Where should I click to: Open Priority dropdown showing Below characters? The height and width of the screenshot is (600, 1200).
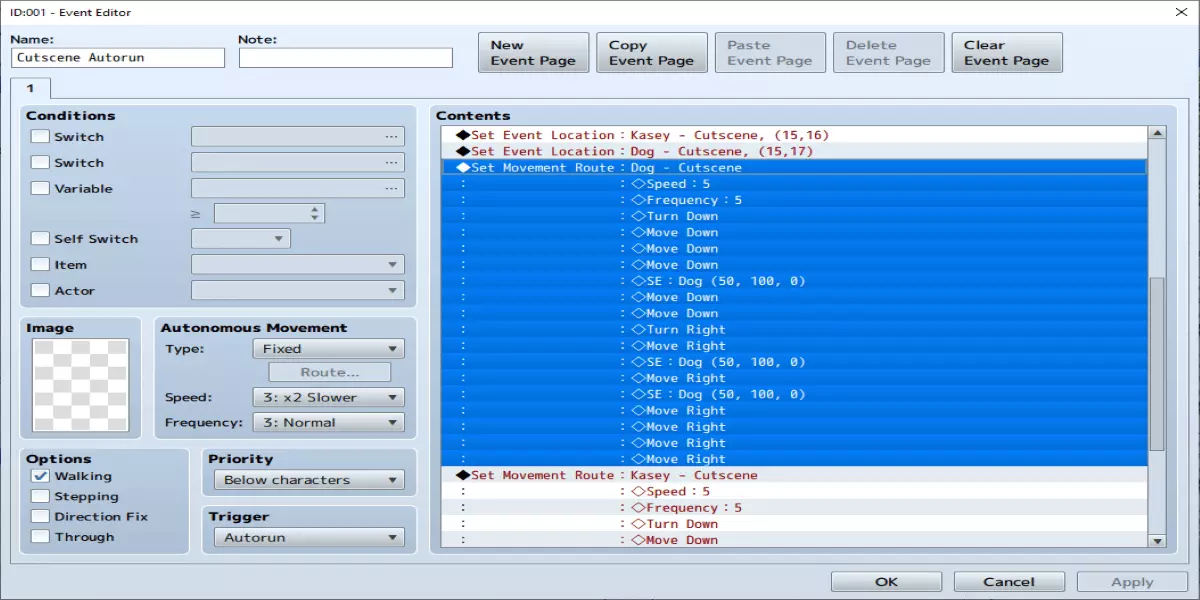[x=309, y=480]
